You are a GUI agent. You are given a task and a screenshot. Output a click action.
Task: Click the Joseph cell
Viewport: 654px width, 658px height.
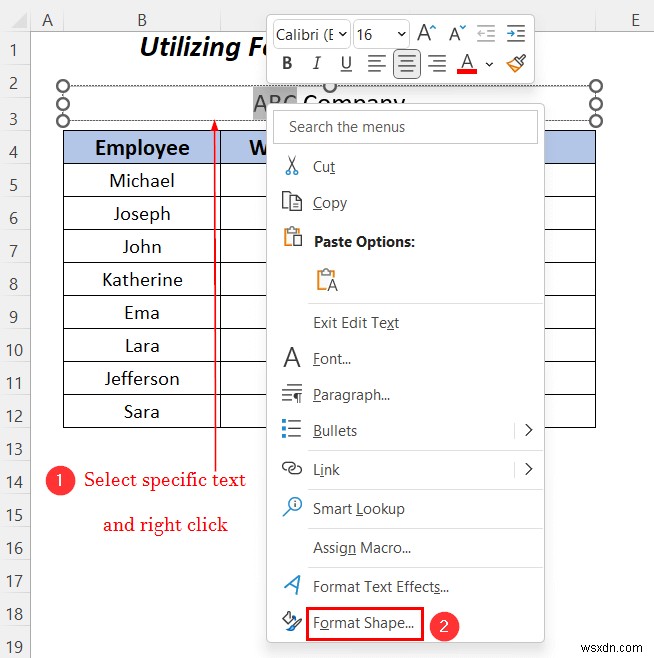(x=142, y=214)
